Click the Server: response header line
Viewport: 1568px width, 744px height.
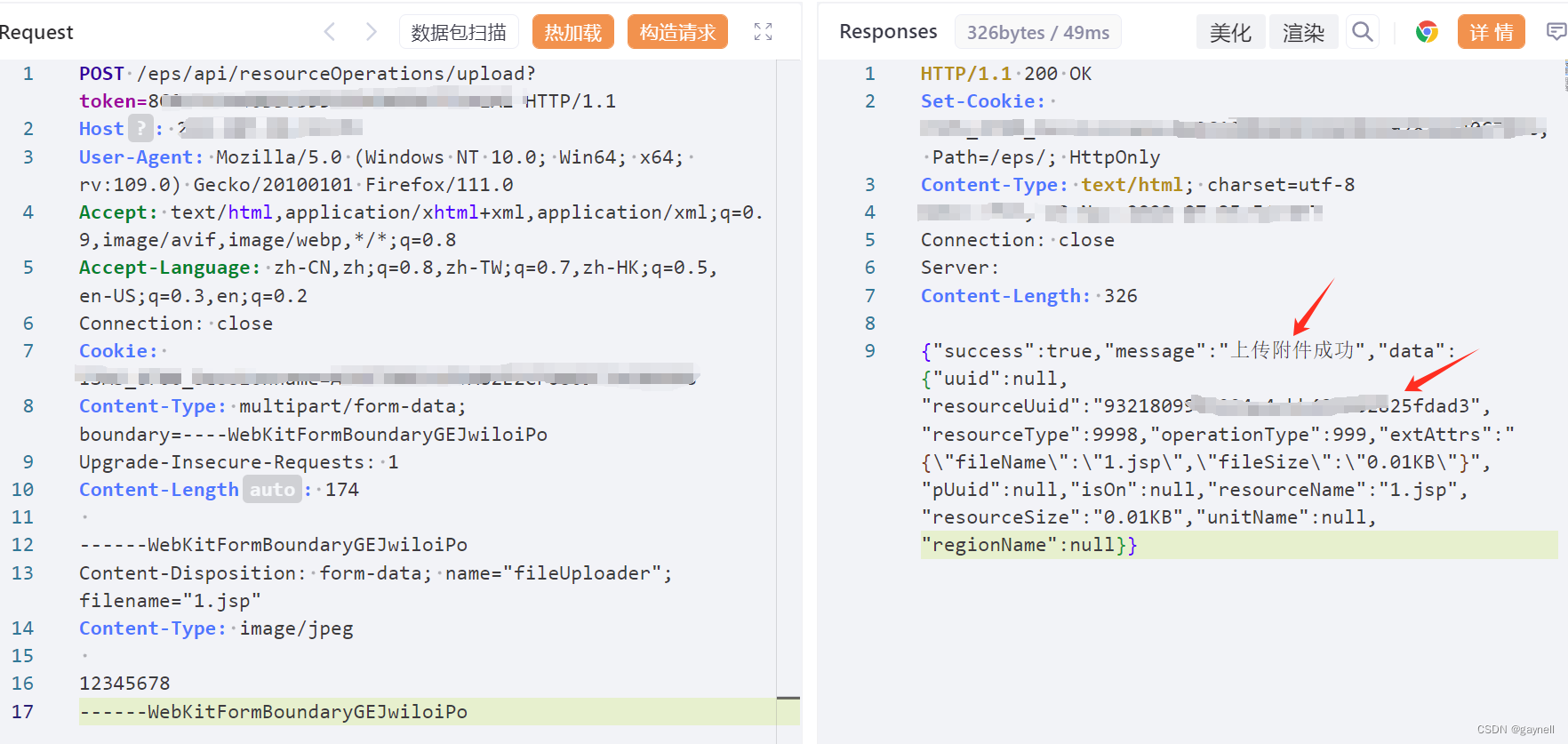[960, 268]
